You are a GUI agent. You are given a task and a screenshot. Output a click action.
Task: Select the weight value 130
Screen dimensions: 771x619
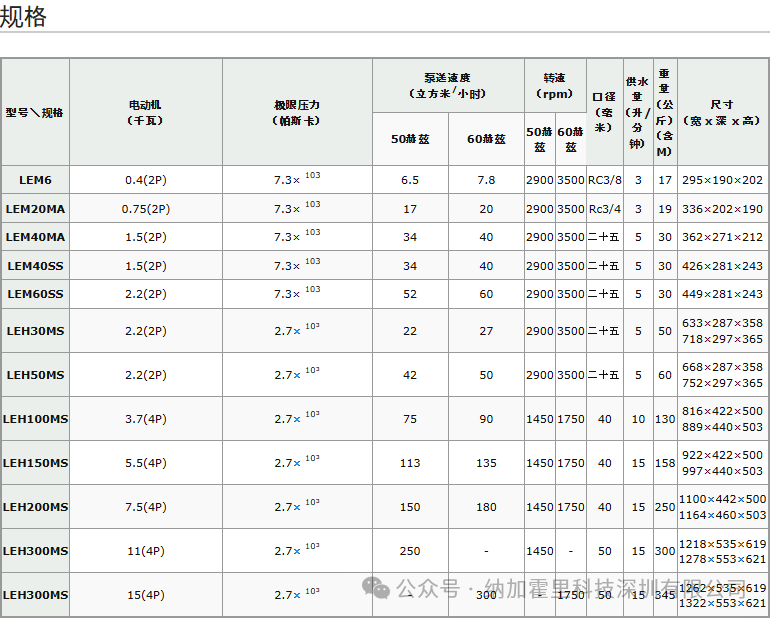665,419
